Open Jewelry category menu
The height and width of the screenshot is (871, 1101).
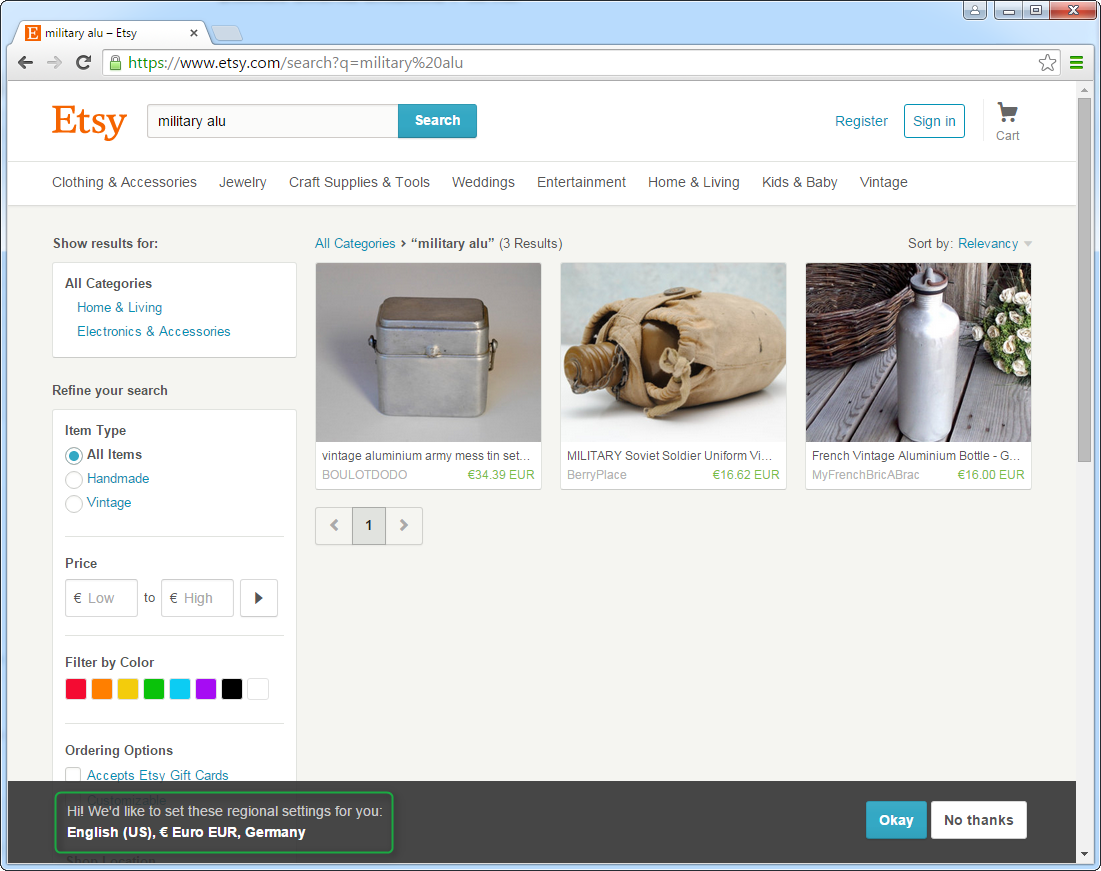pos(242,182)
